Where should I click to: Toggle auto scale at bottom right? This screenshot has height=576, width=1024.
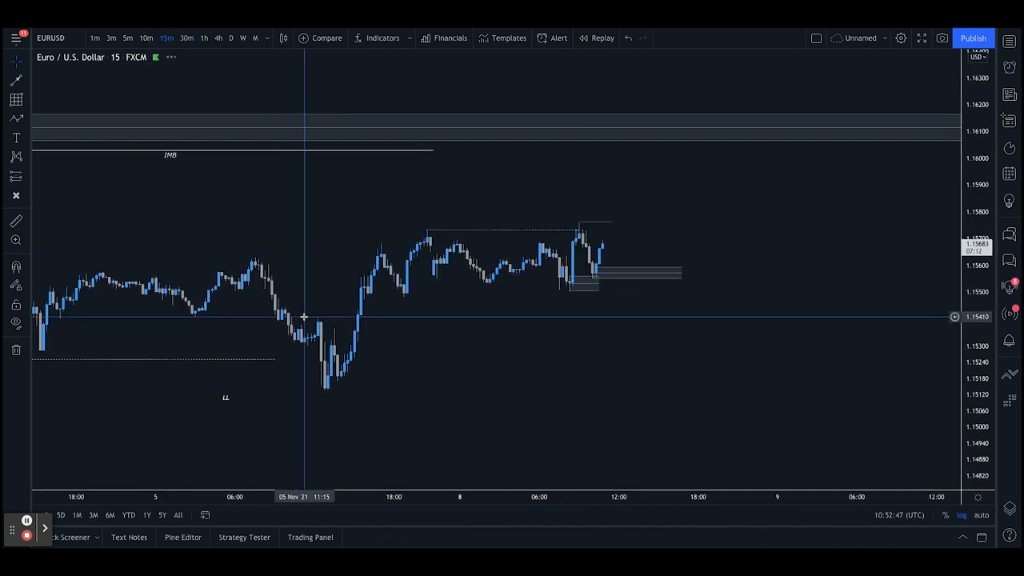pos(982,515)
